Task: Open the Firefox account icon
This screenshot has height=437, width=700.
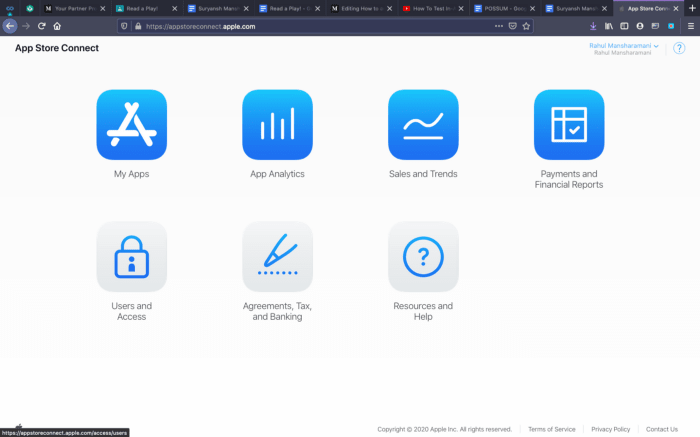Action: pyautogui.click(x=640, y=26)
